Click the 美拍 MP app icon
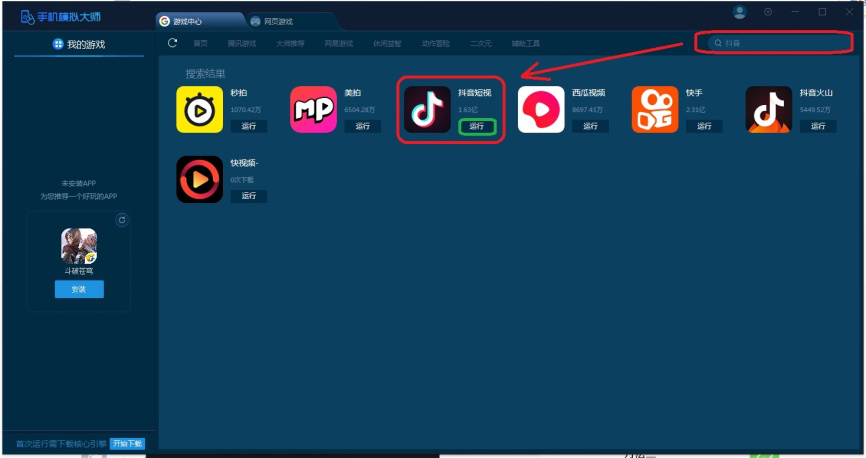Image resolution: width=866 pixels, height=458 pixels. (x=313, y=109)
